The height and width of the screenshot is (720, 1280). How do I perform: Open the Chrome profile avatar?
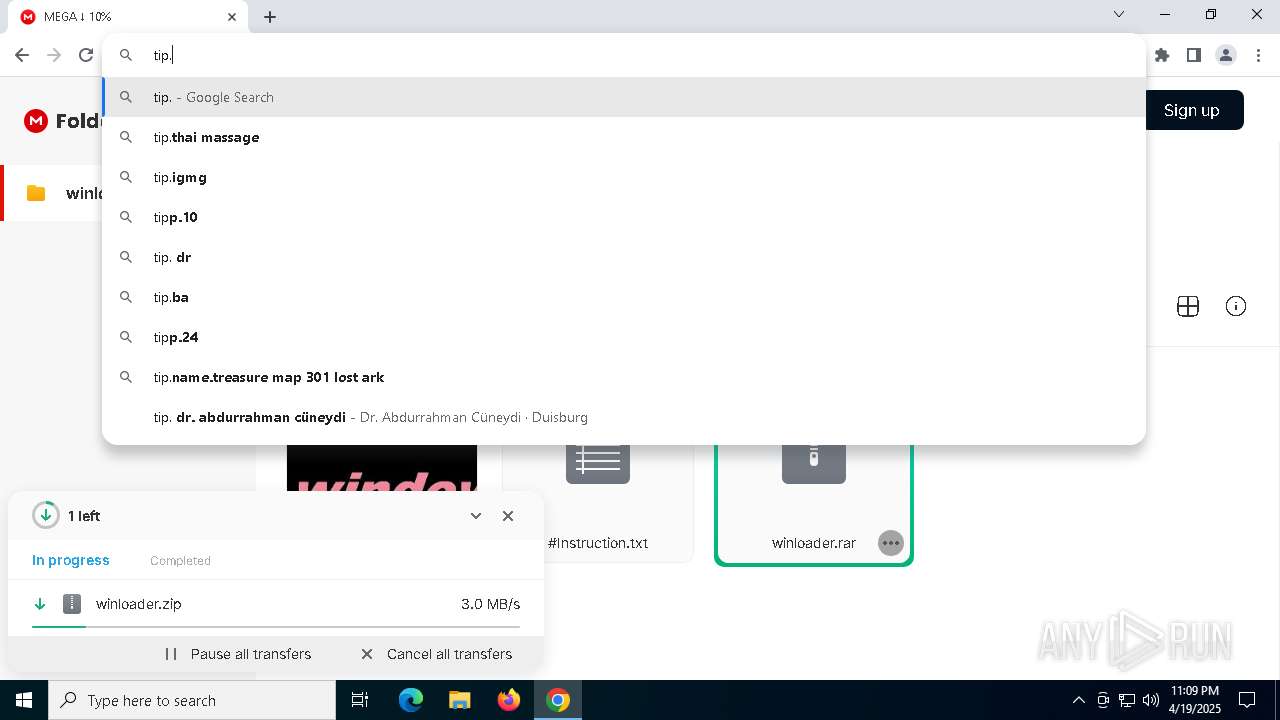tap(1226, 55)
